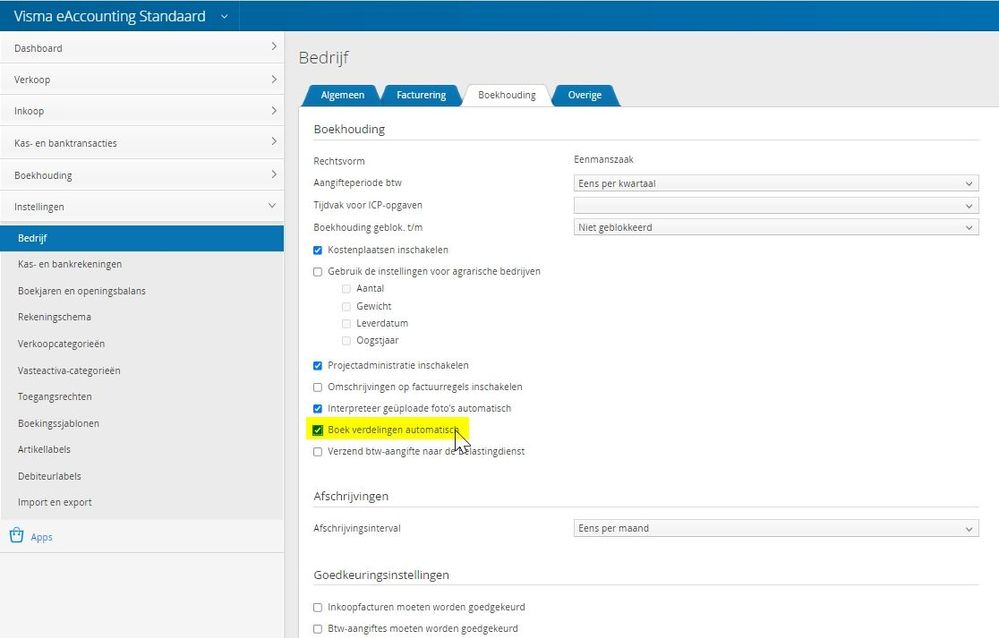Toggle Boek verdelingen automatisch checkbox
This screenshot has width=999, height=638.
[x=317, y=430]
